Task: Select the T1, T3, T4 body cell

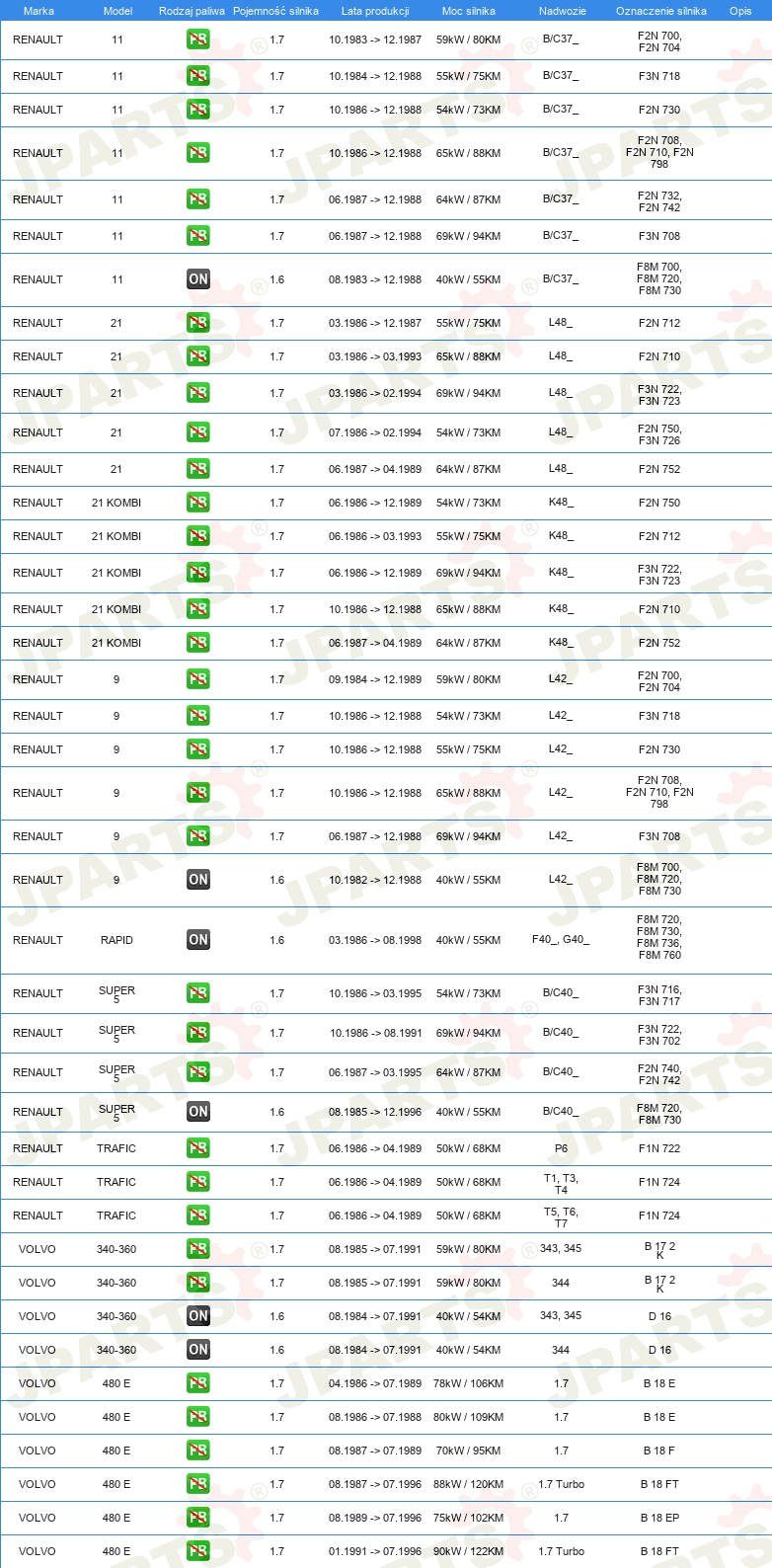Action: 561,1184
